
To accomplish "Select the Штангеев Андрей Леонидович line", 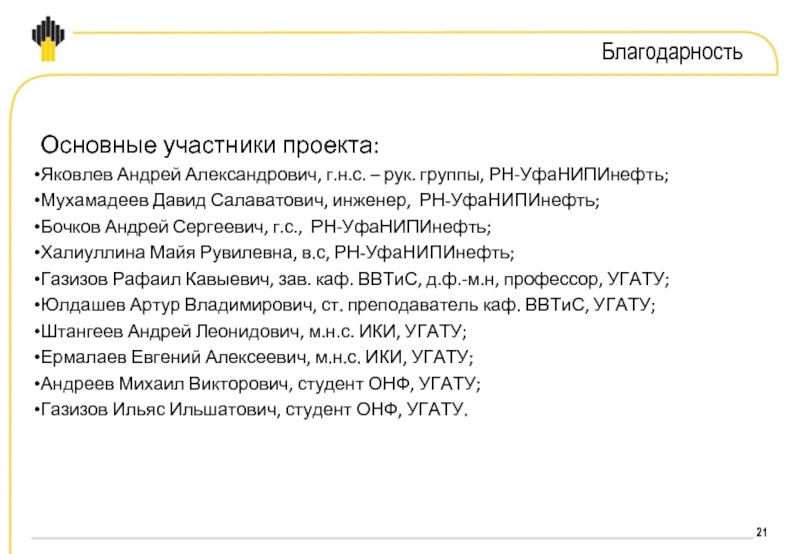I will [251, 332].
